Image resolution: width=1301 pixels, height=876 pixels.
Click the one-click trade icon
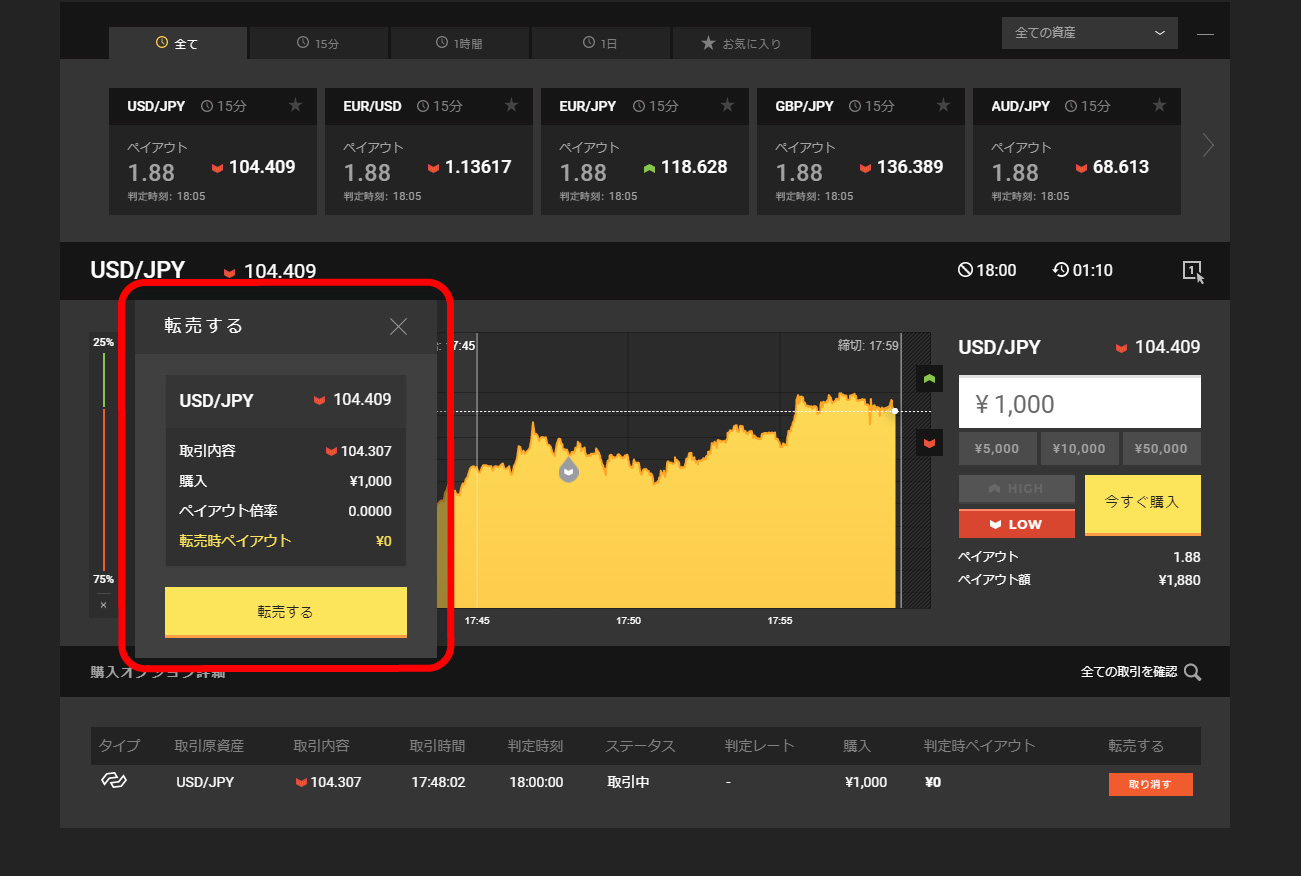click(x=1193, y=271)
